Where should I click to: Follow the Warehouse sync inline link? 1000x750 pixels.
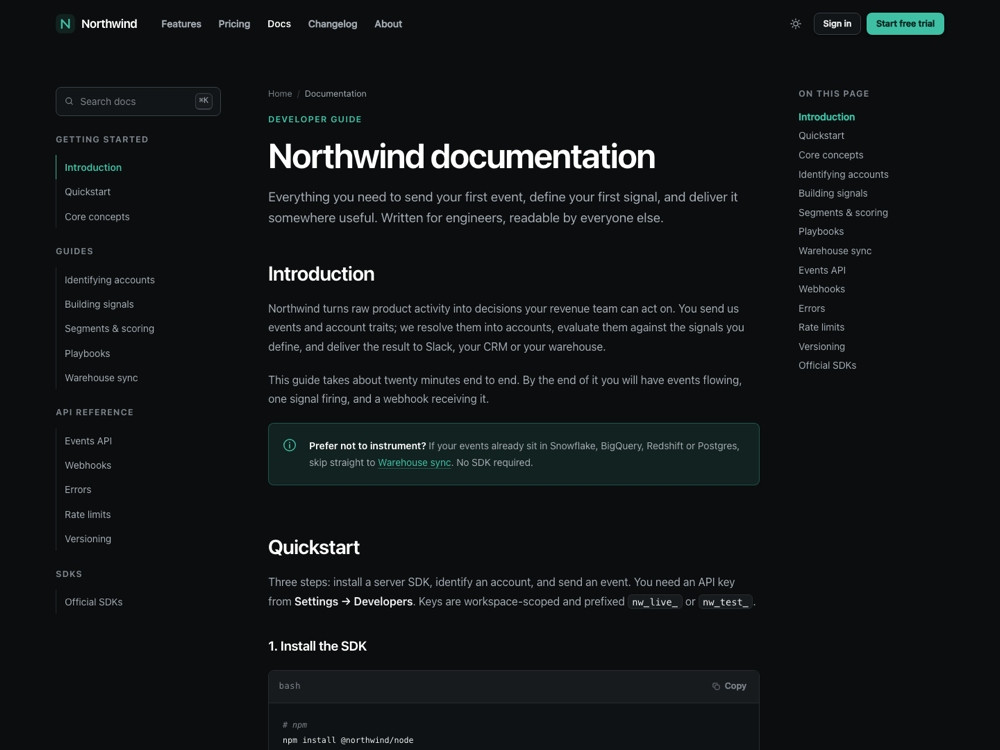coord(414,462)
